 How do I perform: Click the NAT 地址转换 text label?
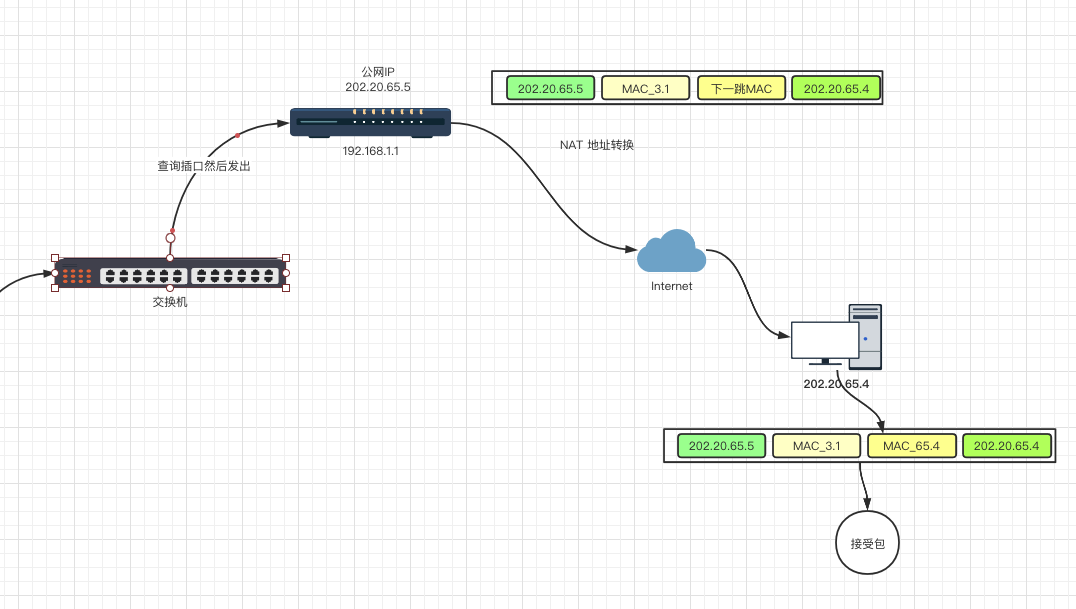click(597, 145)
